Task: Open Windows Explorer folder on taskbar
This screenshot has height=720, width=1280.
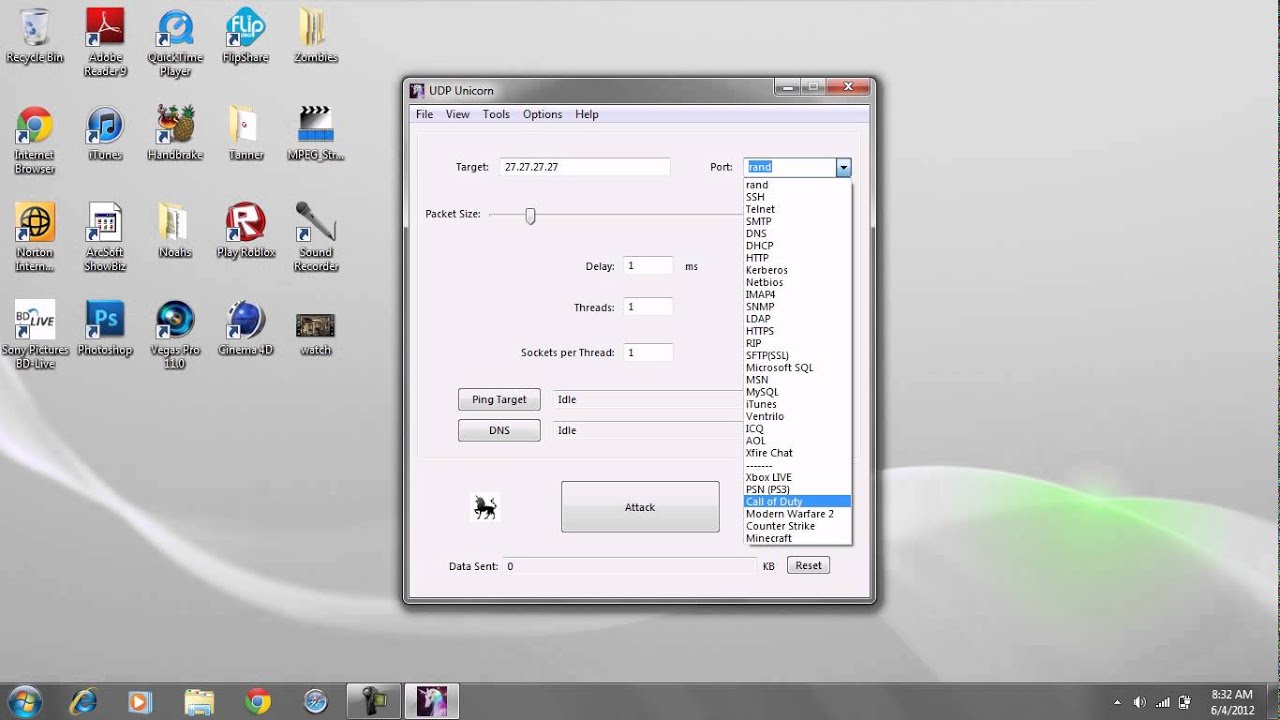Action: 199,702
